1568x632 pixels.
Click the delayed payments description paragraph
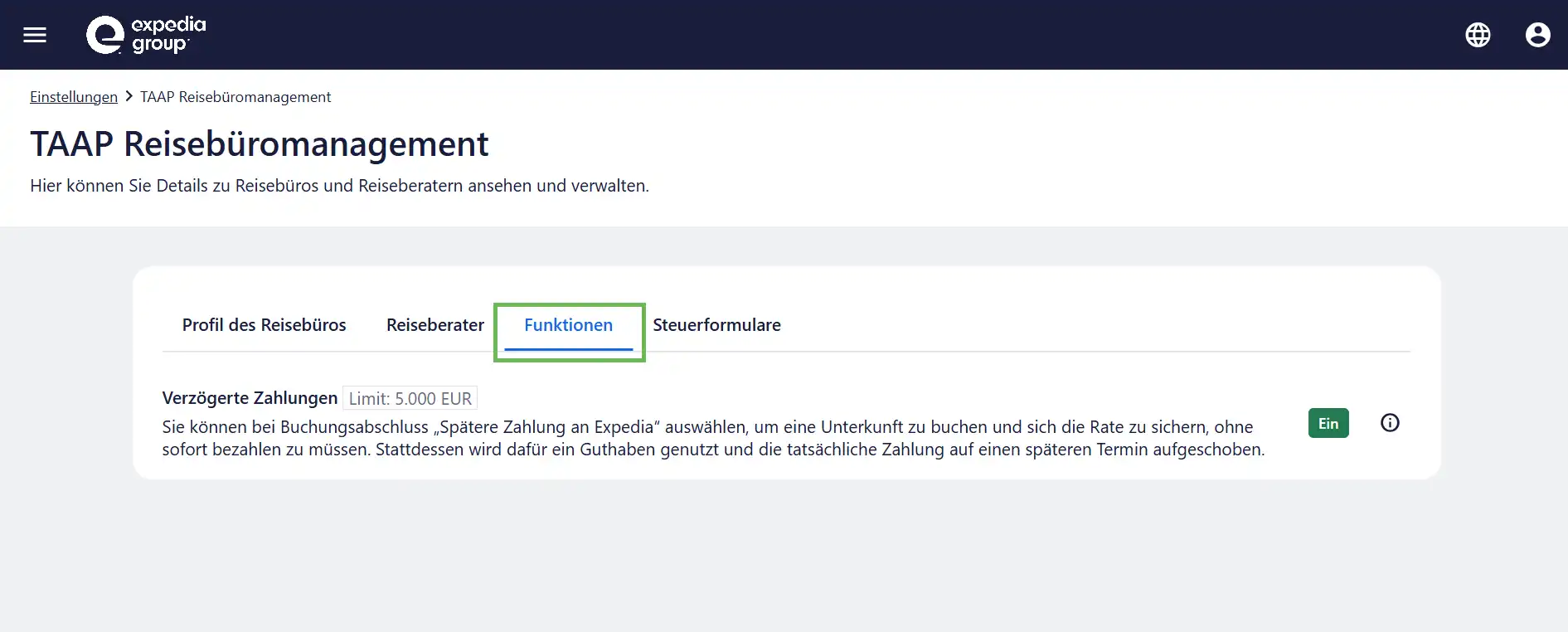tap(713, 439)
